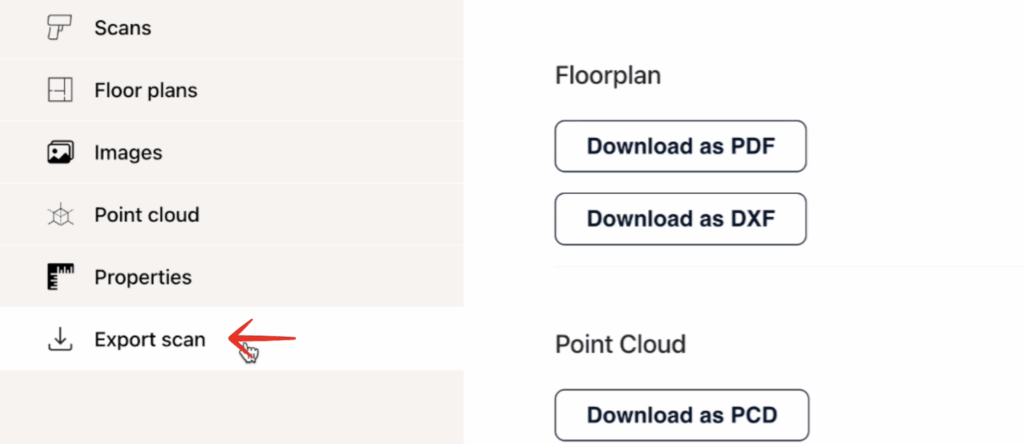Go to Floor plans in sidebar
Screen dimensions: 1024x444
point(145,90)
